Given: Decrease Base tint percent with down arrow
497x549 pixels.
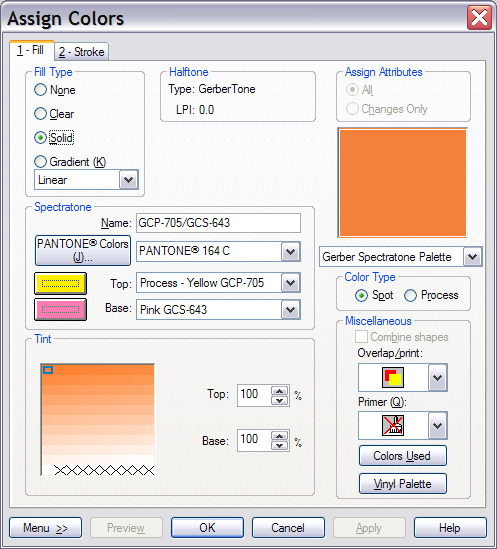Looking at the screenshot, I should [x=279, y=445].
